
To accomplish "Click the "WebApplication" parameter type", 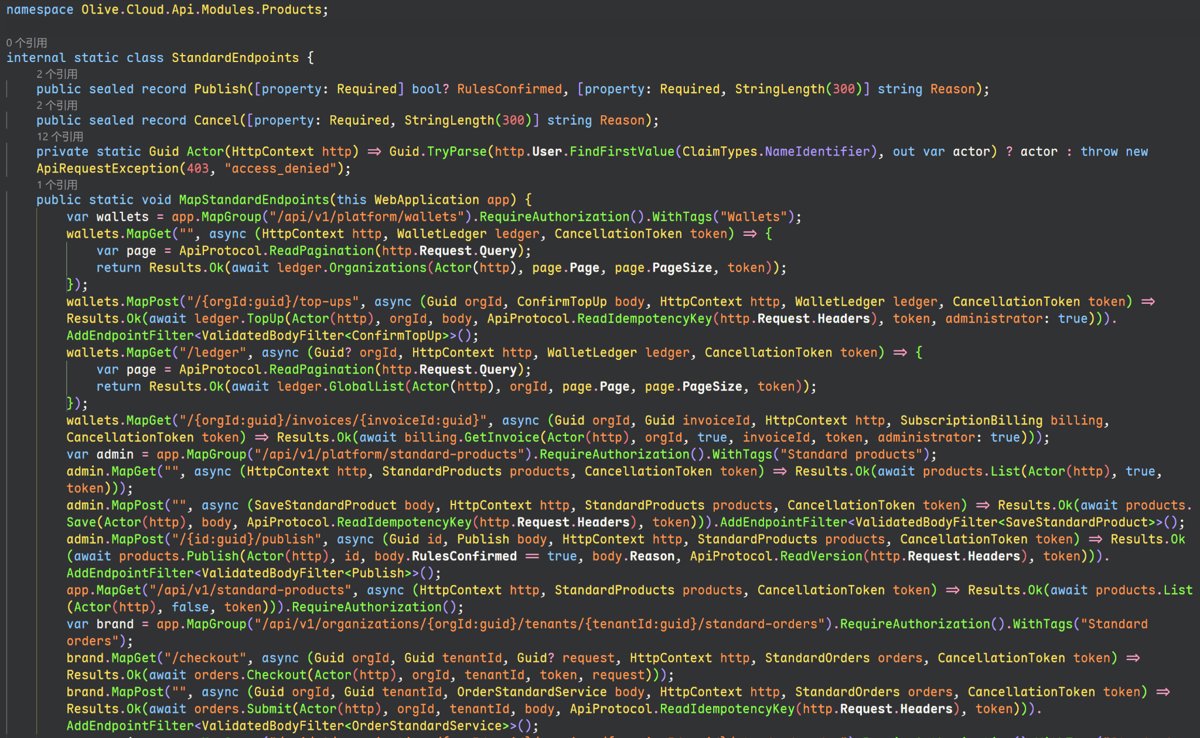I will click(x=426, y=199).
